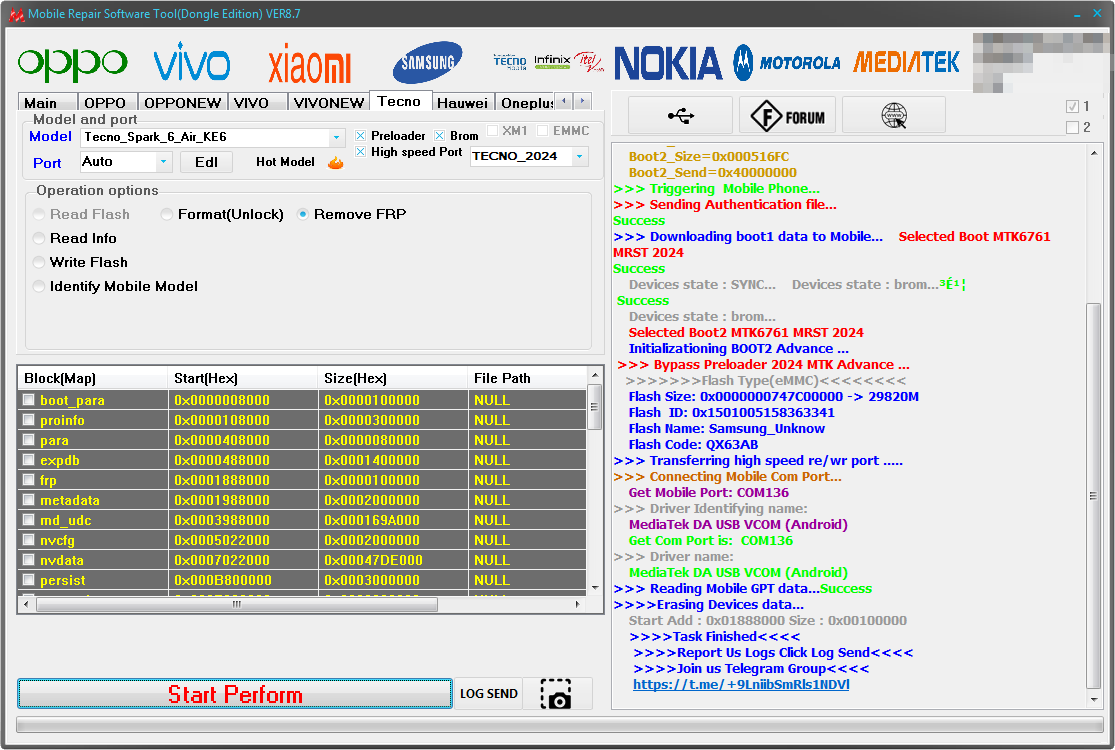Click the Tecno brand logo
The image size is (1115, 750).
(510, 62)
